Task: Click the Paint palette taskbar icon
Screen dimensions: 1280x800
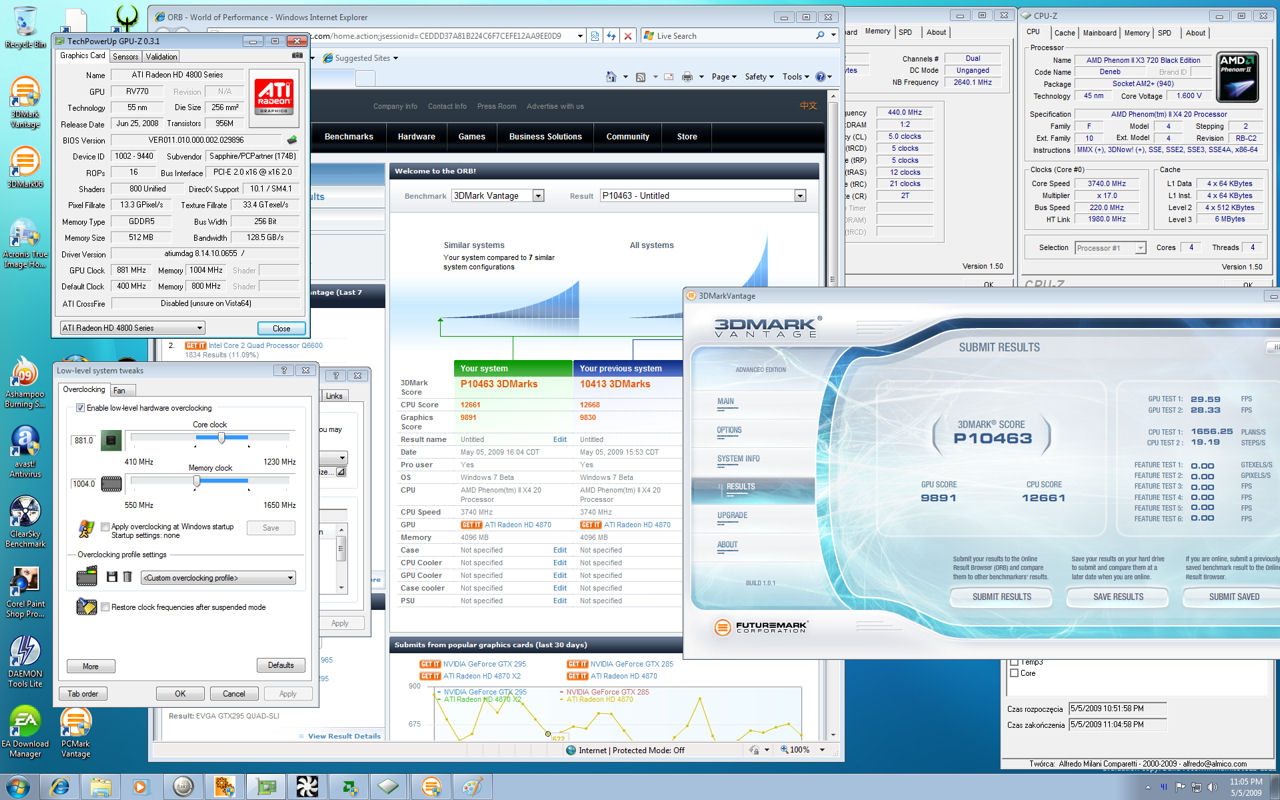Action: [x=470, y=786]
